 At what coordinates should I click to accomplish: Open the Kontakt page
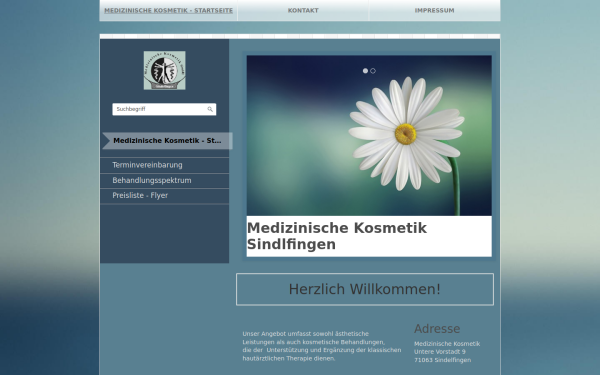coord(303,10)
